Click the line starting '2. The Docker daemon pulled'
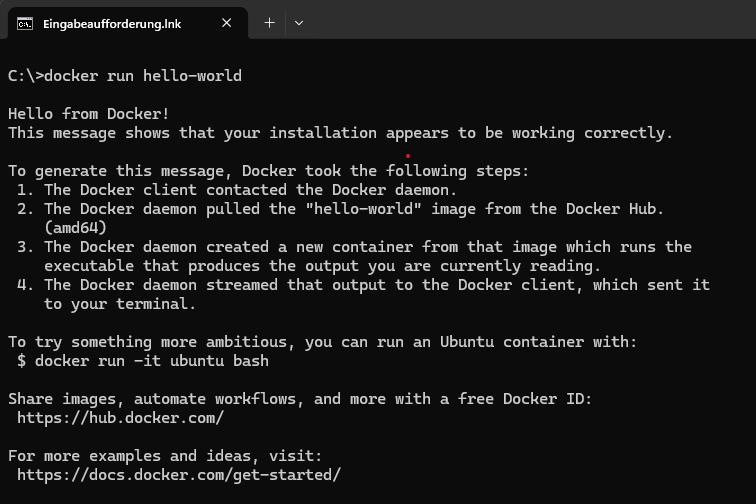The width and height of the screenshot is (756, 504). pos(340,209)
